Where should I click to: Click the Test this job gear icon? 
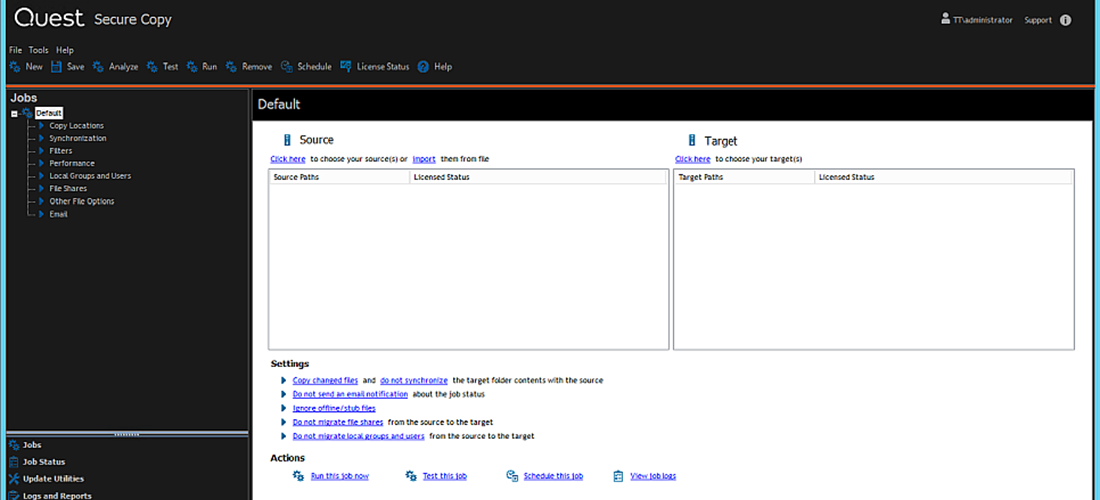(411, 475)
